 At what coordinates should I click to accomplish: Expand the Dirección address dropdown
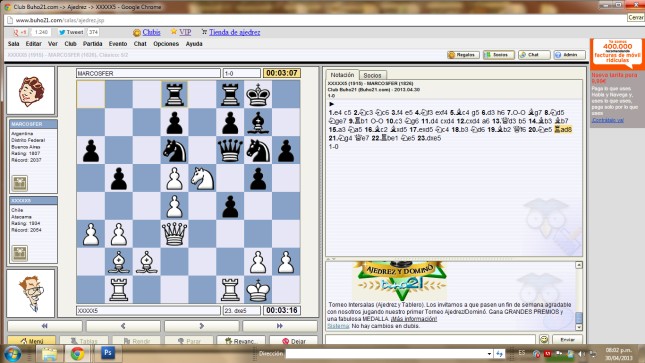tap(489, 354)
